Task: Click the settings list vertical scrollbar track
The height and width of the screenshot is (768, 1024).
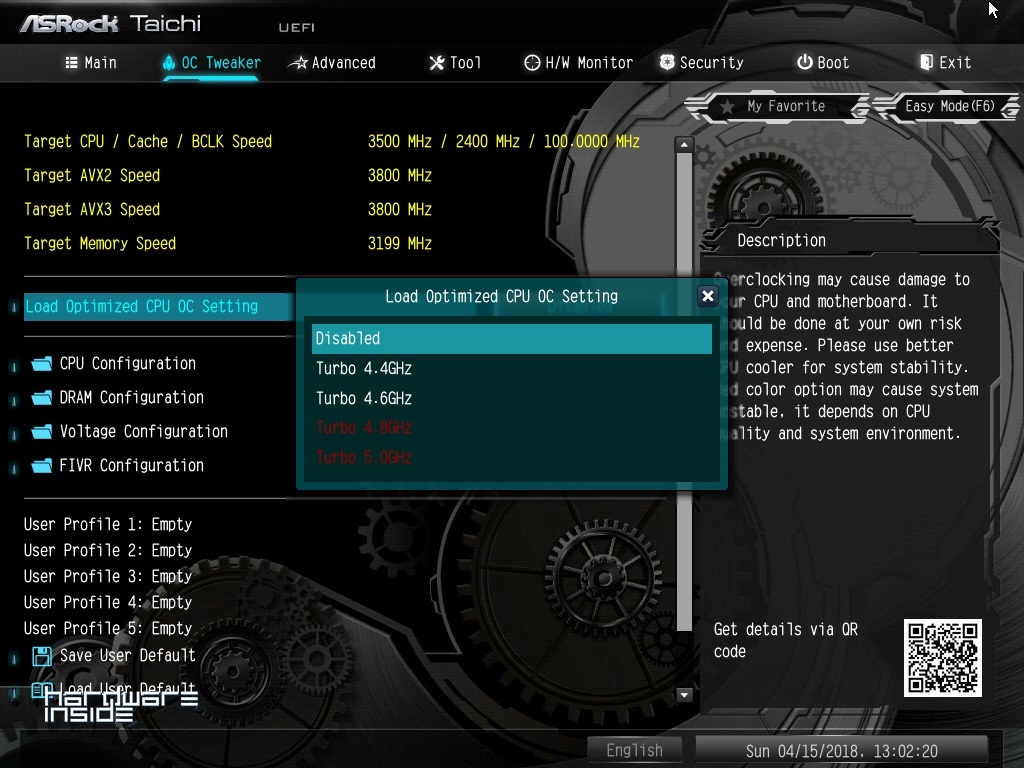Action: (684, 420)
